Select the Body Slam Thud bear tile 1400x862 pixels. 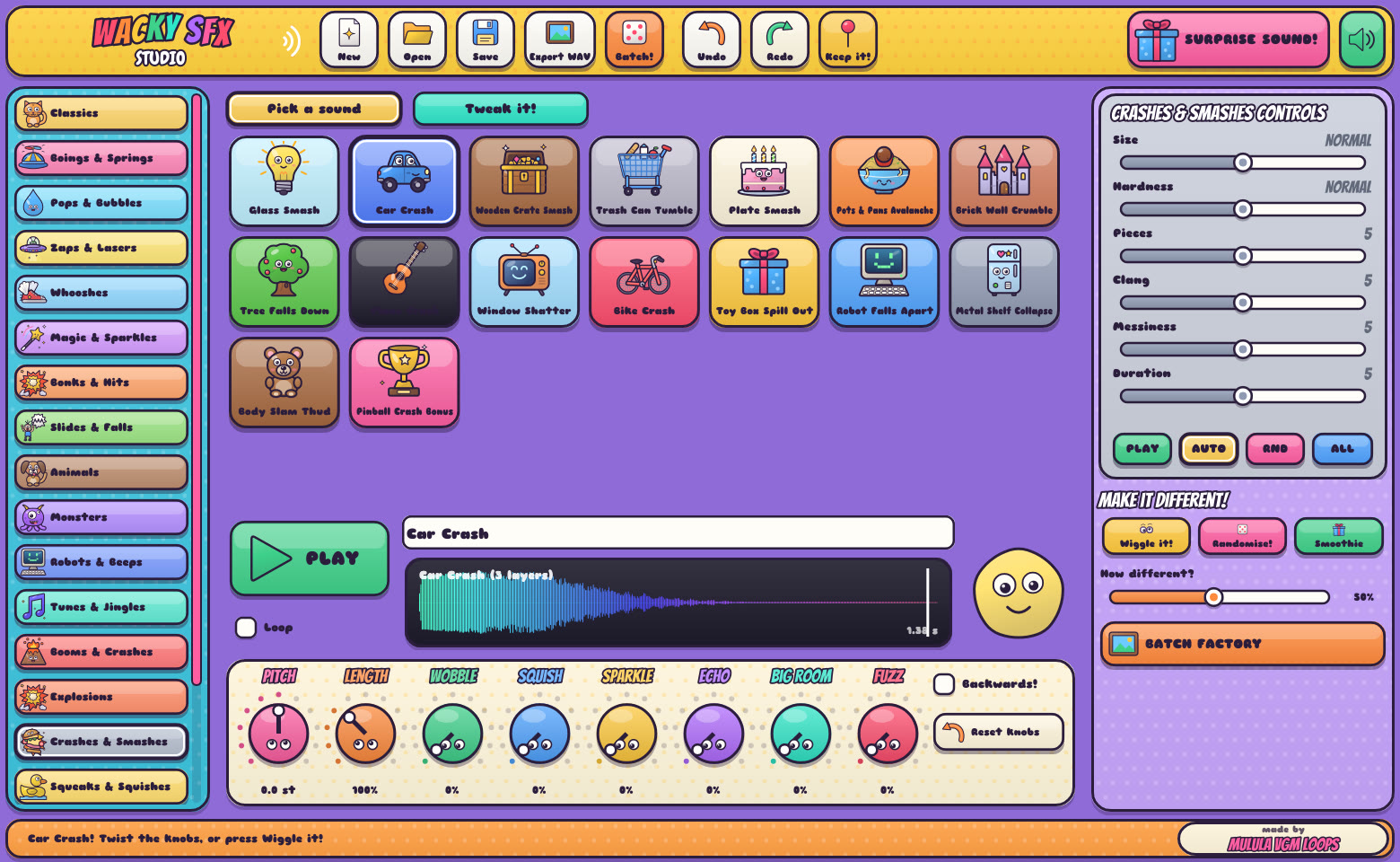(x=284, y=382)
